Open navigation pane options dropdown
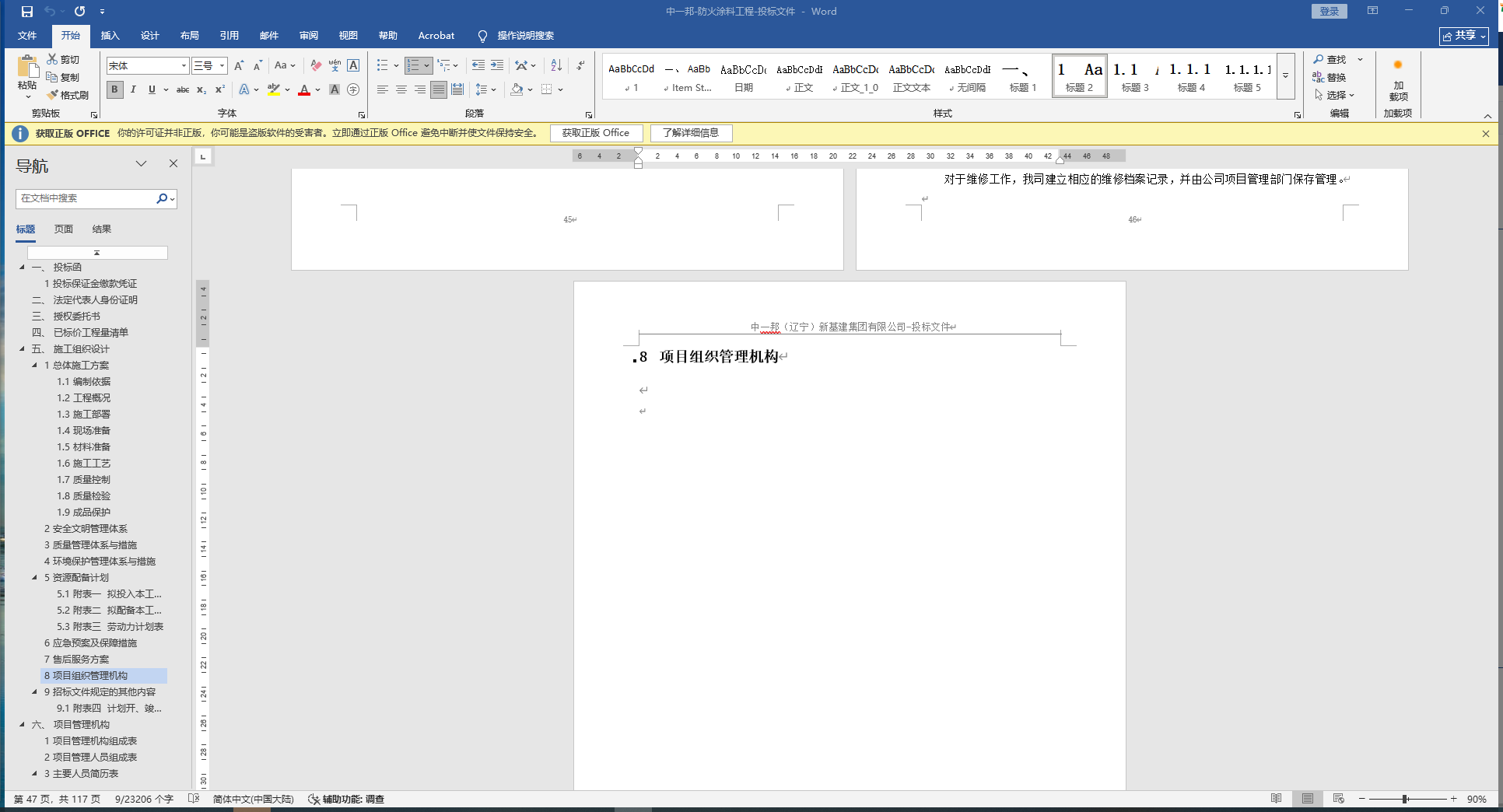The height and width of the screenshot is (812, 1503). tap(141, 163)
